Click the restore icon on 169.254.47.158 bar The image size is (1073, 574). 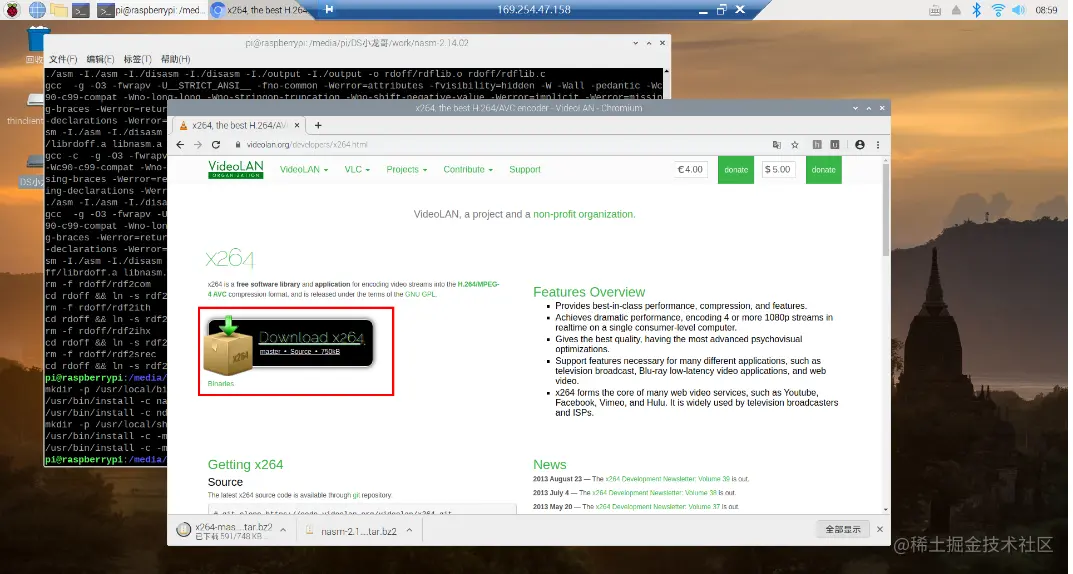pos(721,10)
